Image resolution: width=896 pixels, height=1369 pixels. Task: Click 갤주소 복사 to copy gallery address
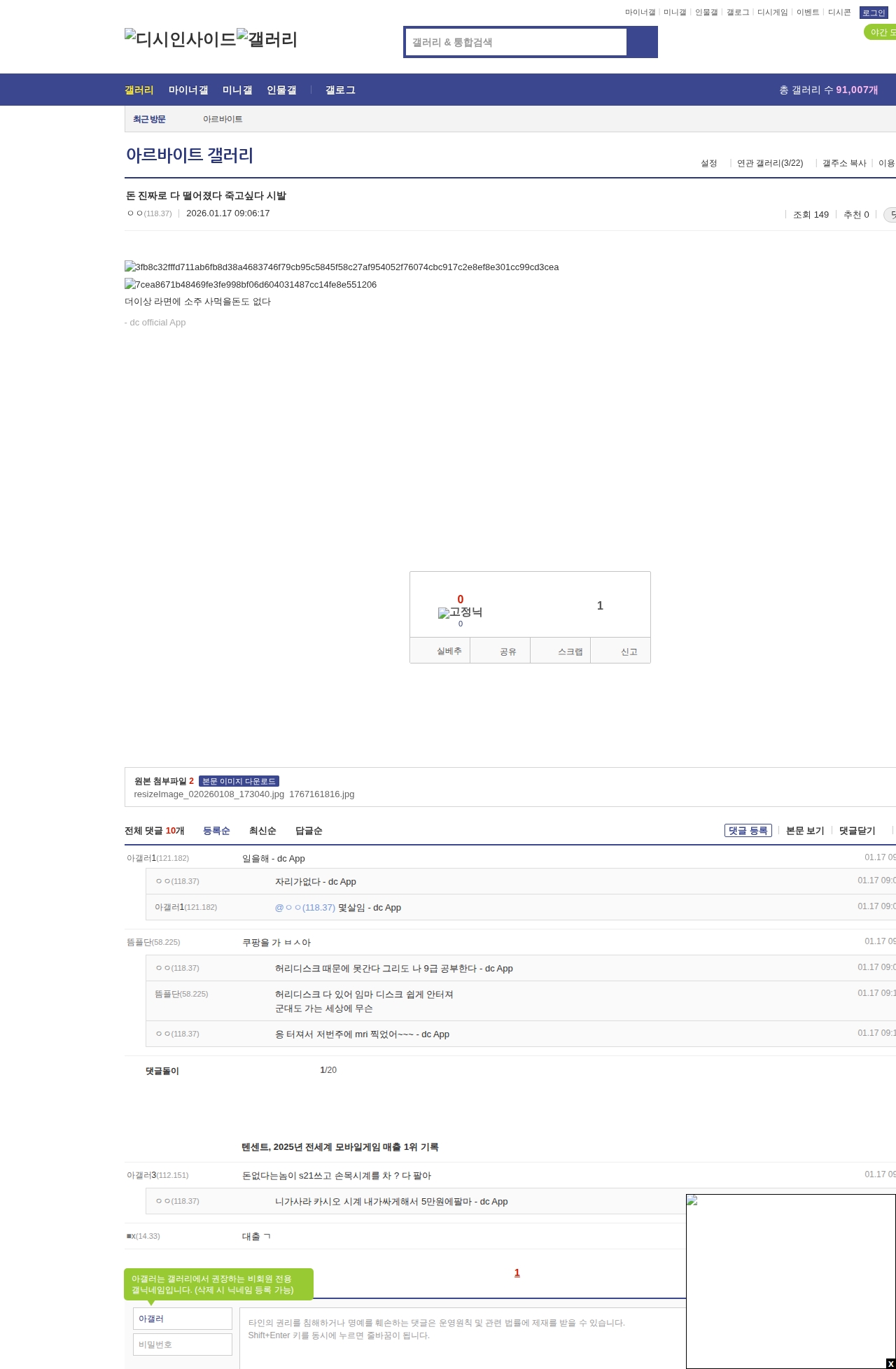coord(844,163)
